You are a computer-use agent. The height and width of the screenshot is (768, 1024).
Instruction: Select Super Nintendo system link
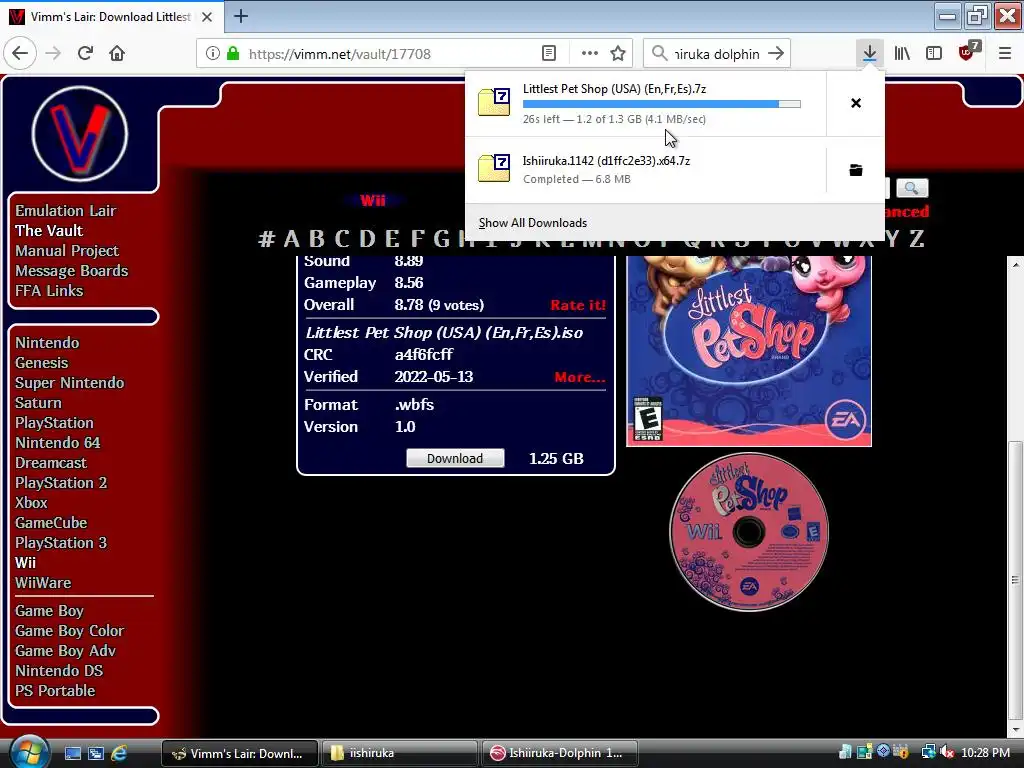click(x=69, y=383)
